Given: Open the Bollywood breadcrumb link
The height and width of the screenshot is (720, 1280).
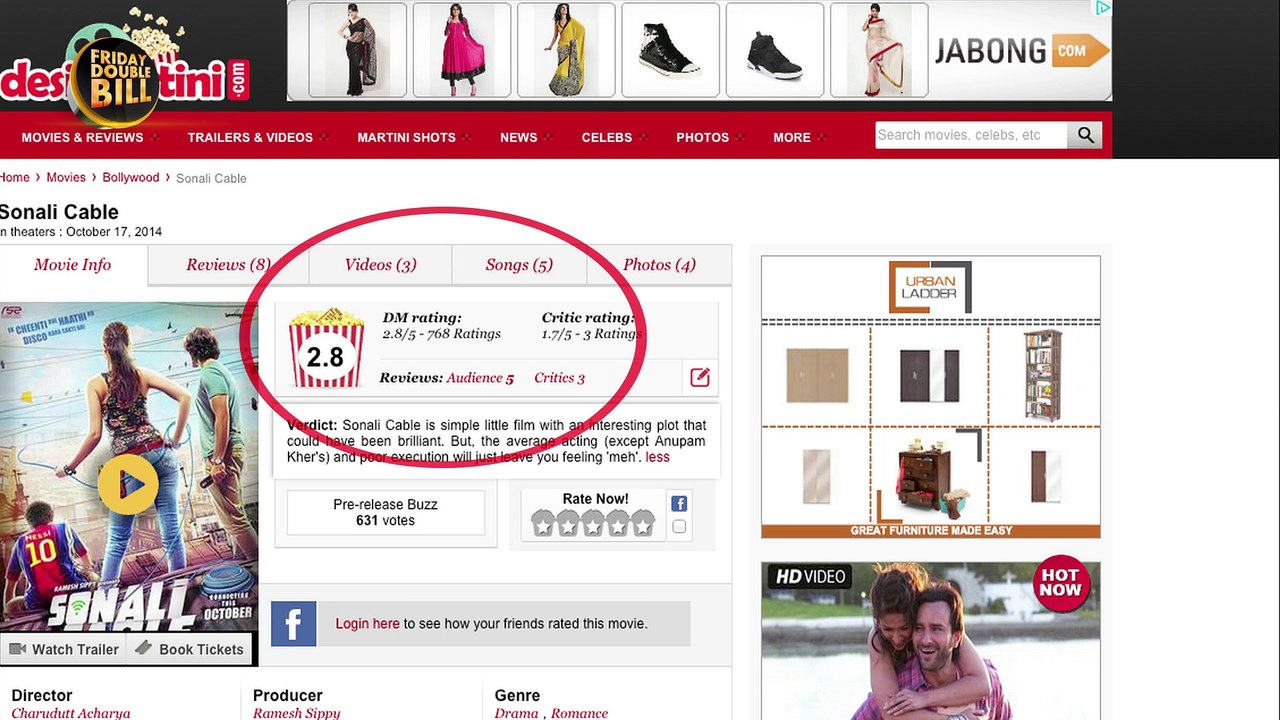Looking at the screenshot, I should pos(131,177).
